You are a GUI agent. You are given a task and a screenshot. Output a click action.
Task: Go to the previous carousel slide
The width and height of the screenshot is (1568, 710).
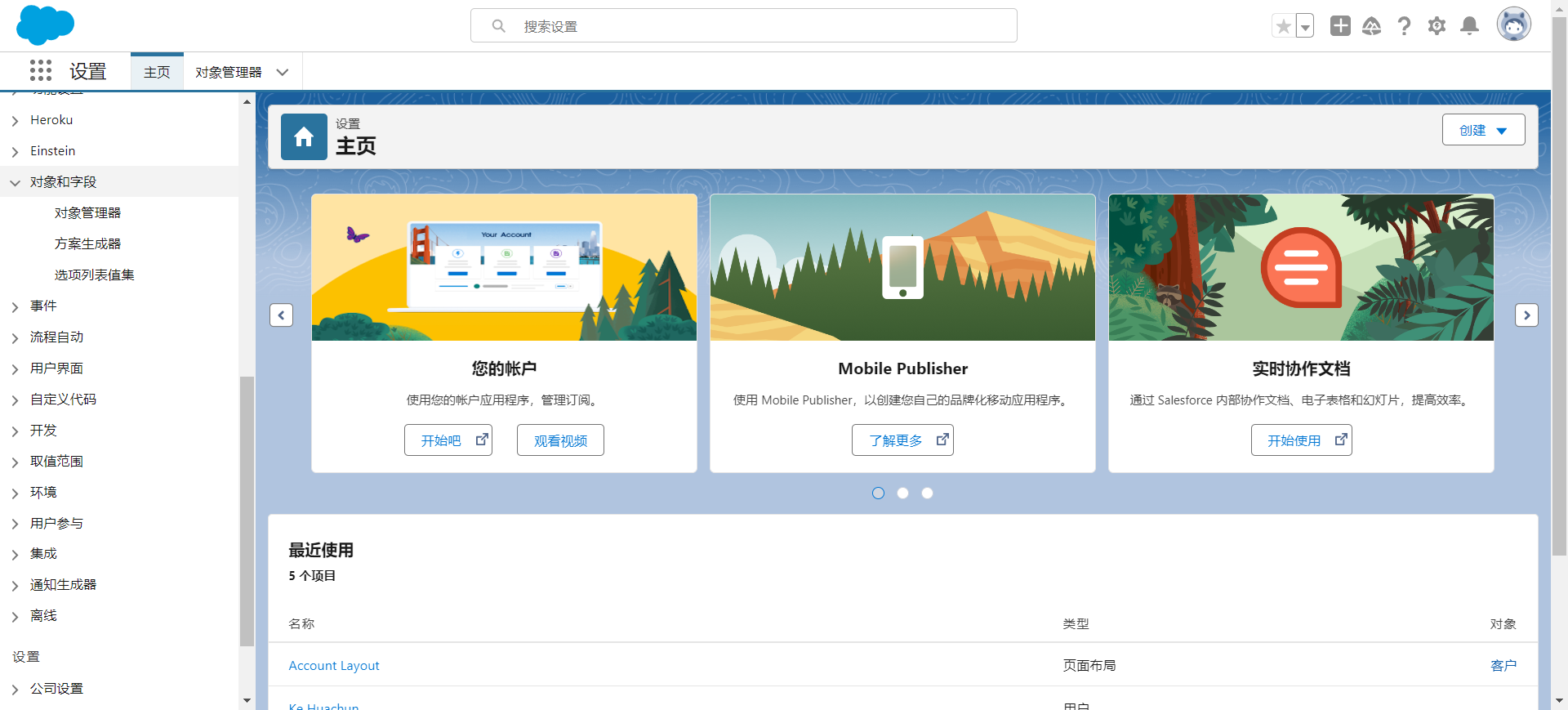[x=281, y=315]
